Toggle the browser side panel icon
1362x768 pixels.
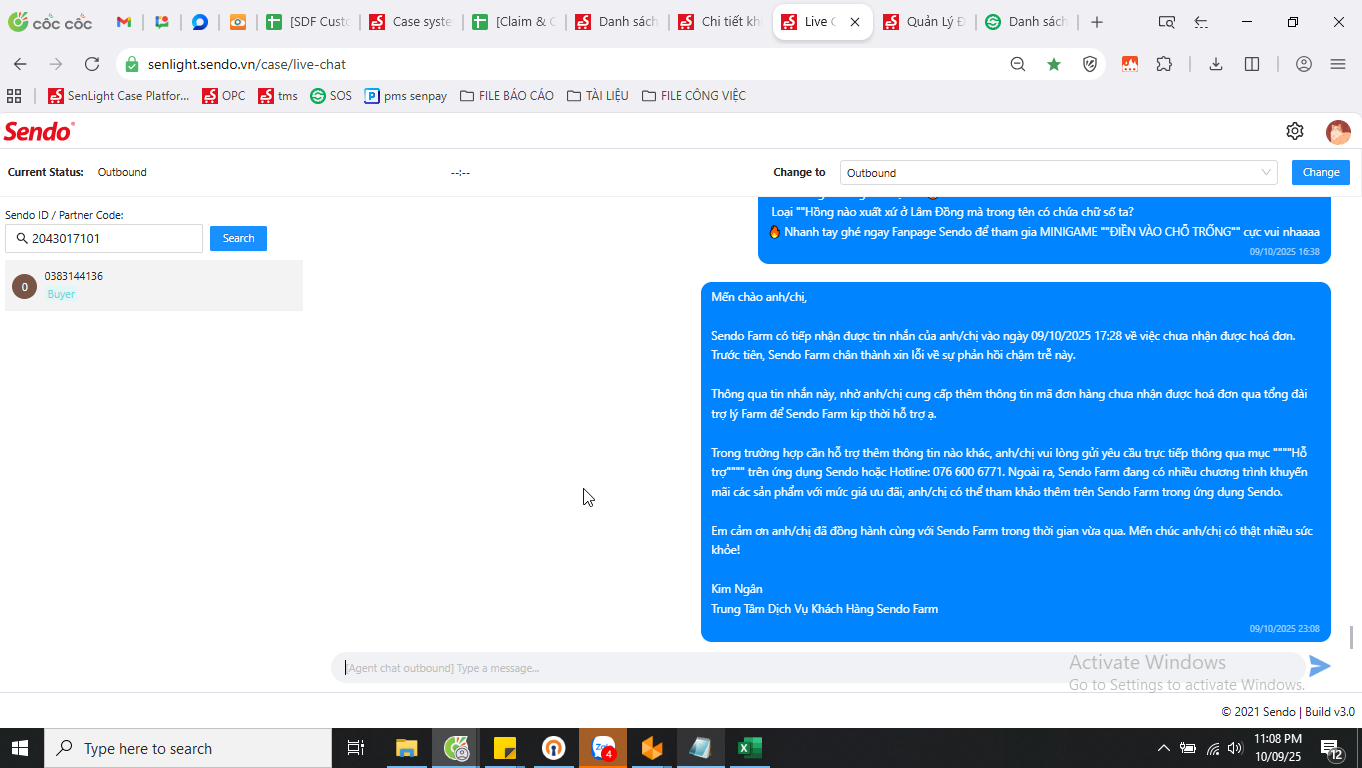(1252, 64)
